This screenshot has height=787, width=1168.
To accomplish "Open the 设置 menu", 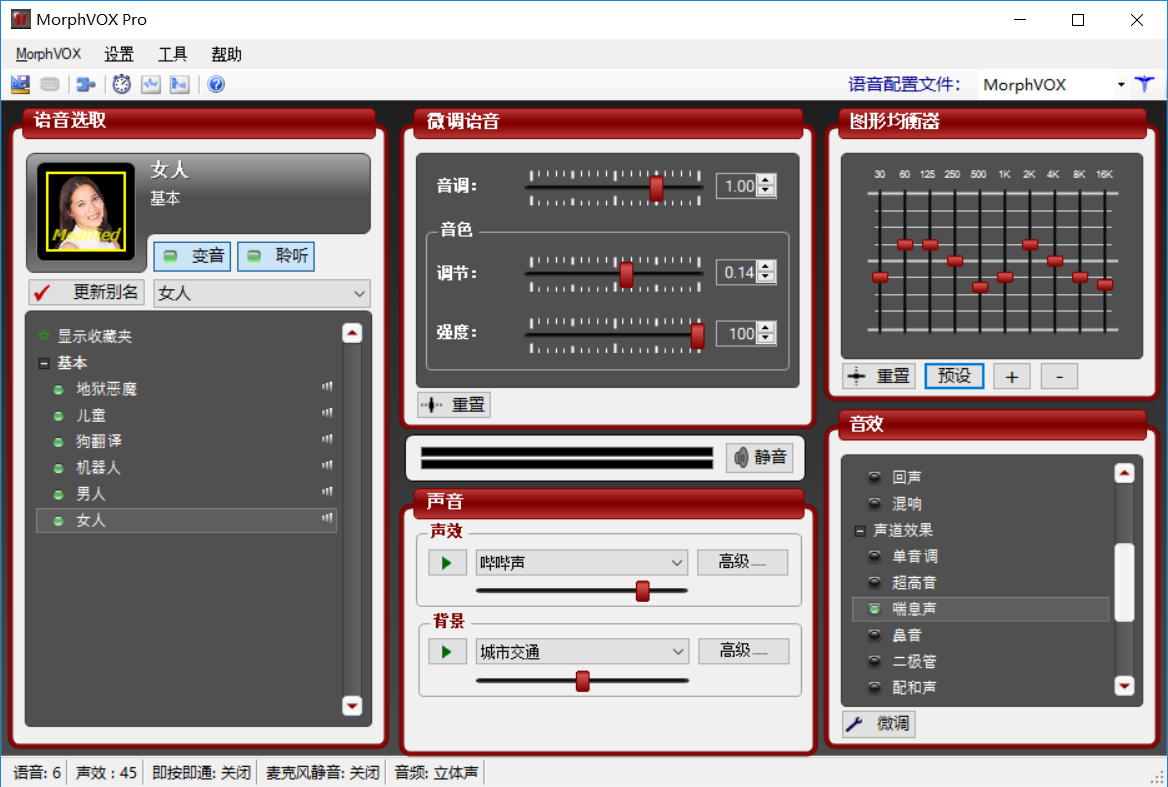I will [x=119, y=54].
